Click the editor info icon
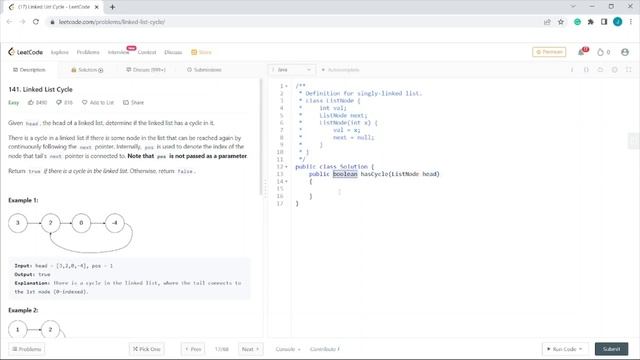This screenshot has width=640, height=360. (571, 70)
